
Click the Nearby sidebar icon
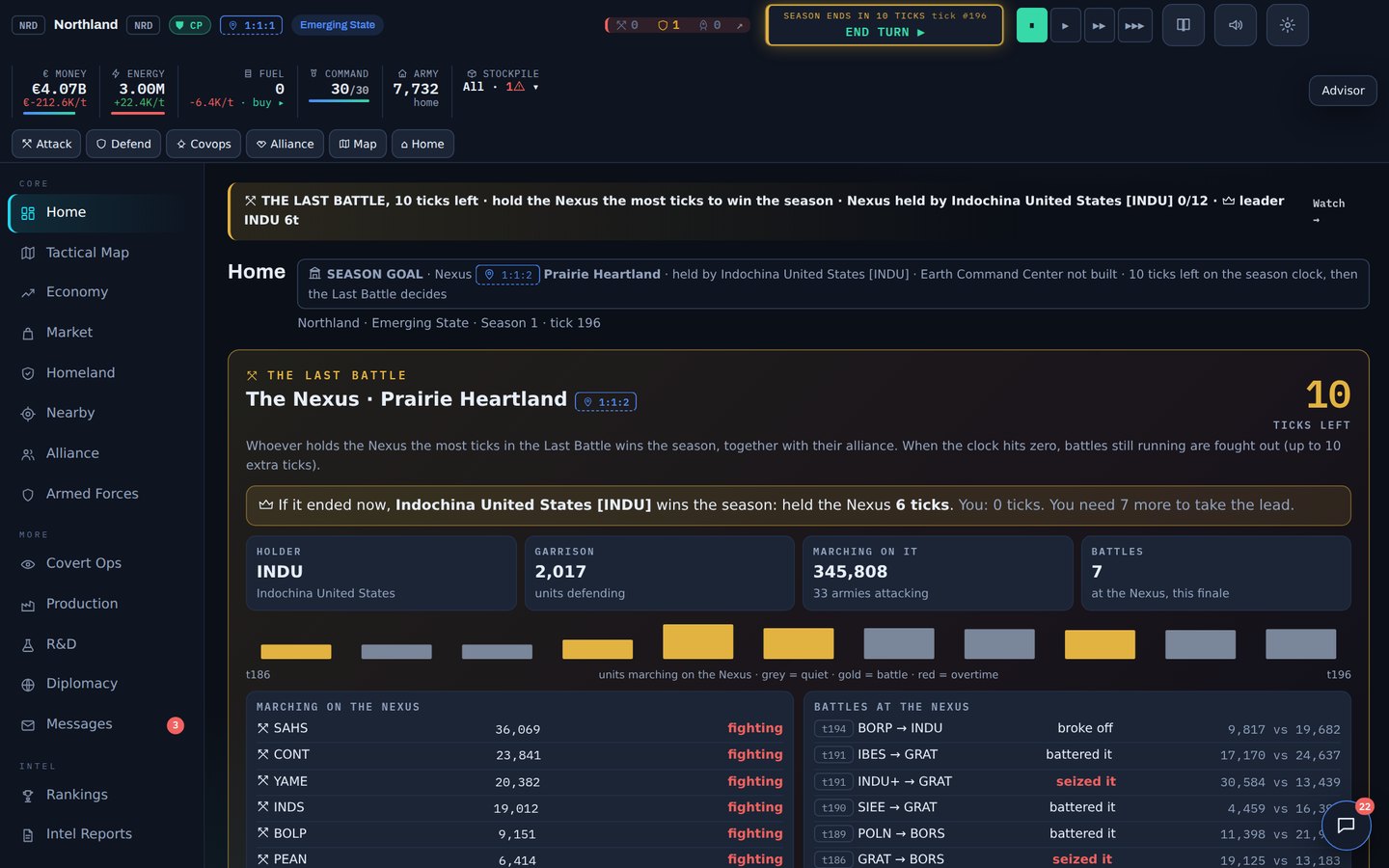pyautogui.click(x=28, y=414)
